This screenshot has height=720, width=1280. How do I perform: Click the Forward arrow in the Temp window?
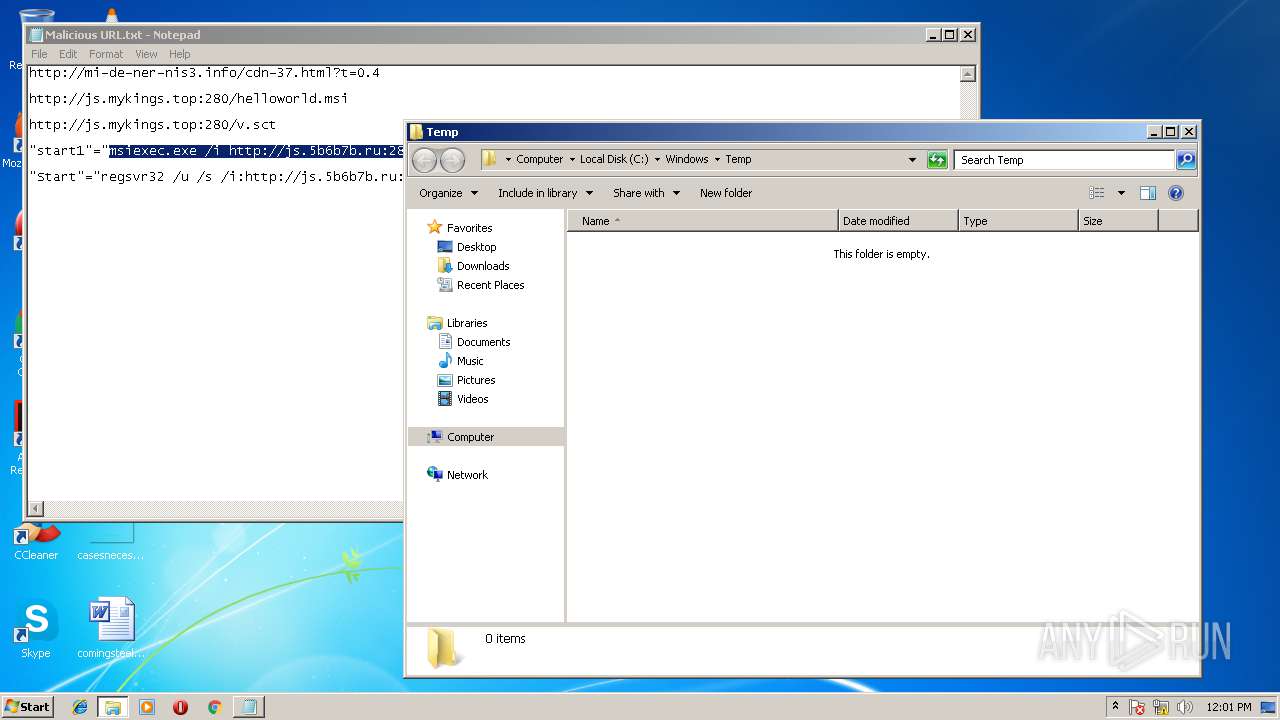click(452, 160)
